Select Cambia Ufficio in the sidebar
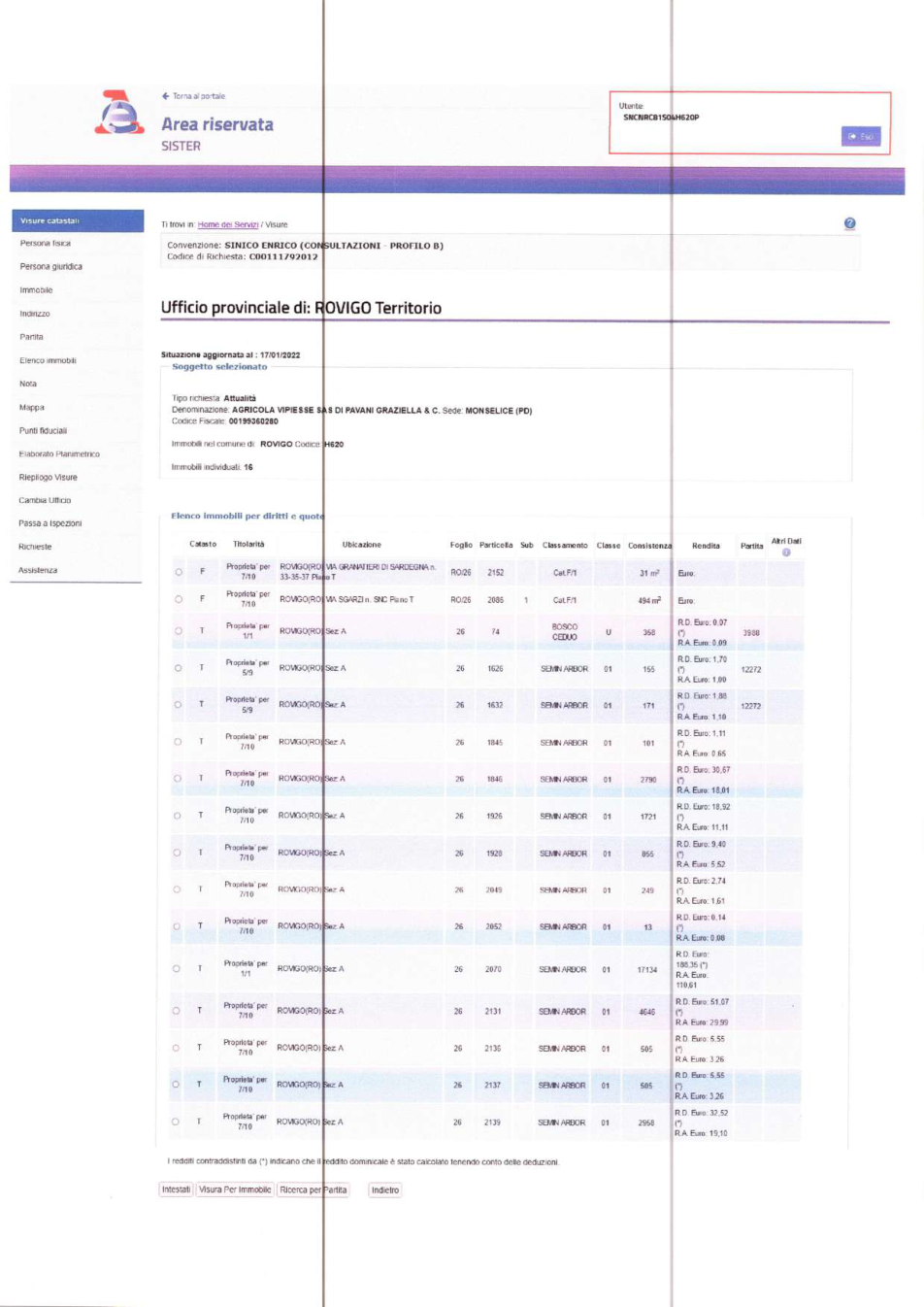 point(45,500)
